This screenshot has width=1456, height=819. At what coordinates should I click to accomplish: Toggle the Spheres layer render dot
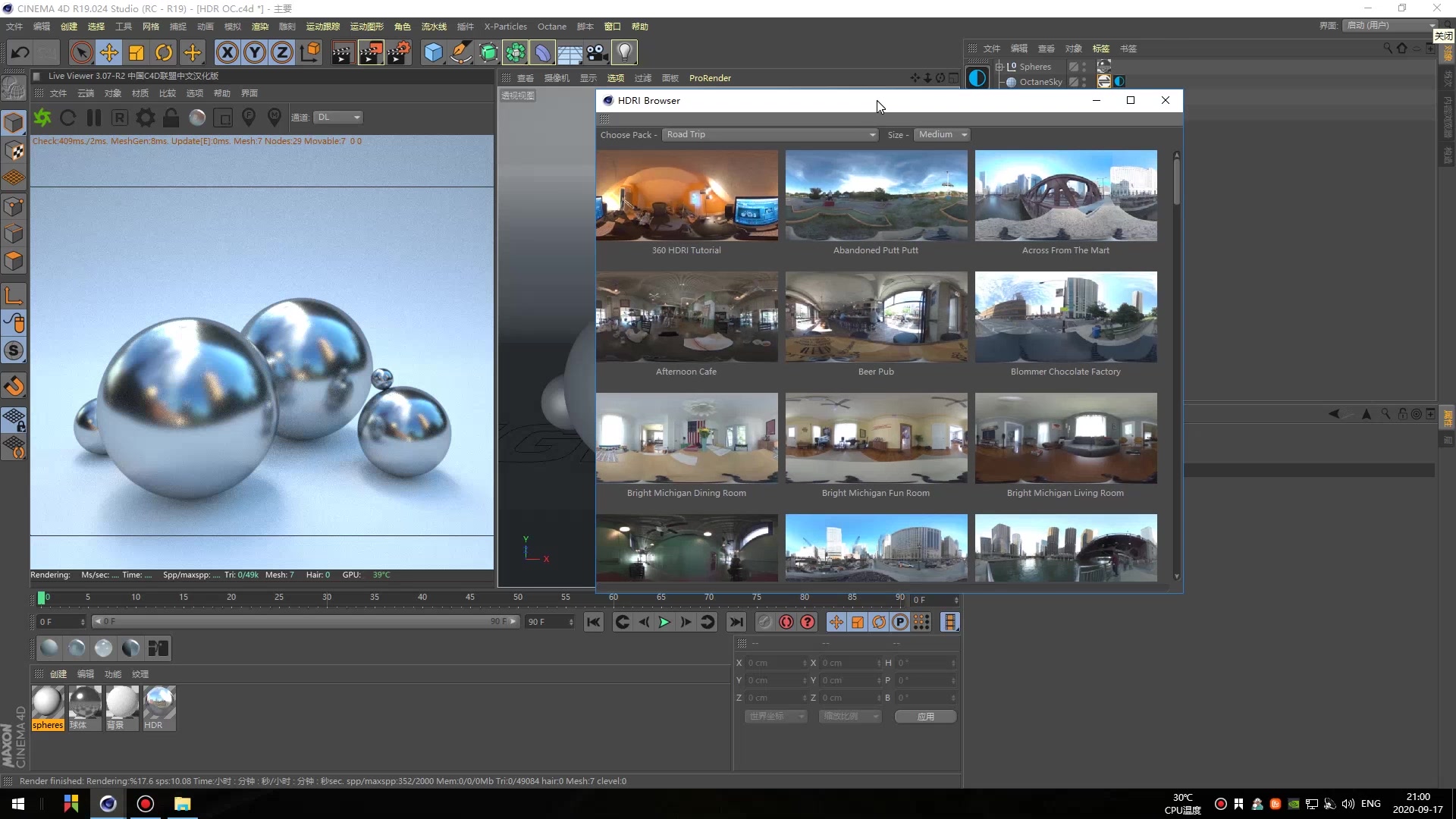tap(1083, 71)
